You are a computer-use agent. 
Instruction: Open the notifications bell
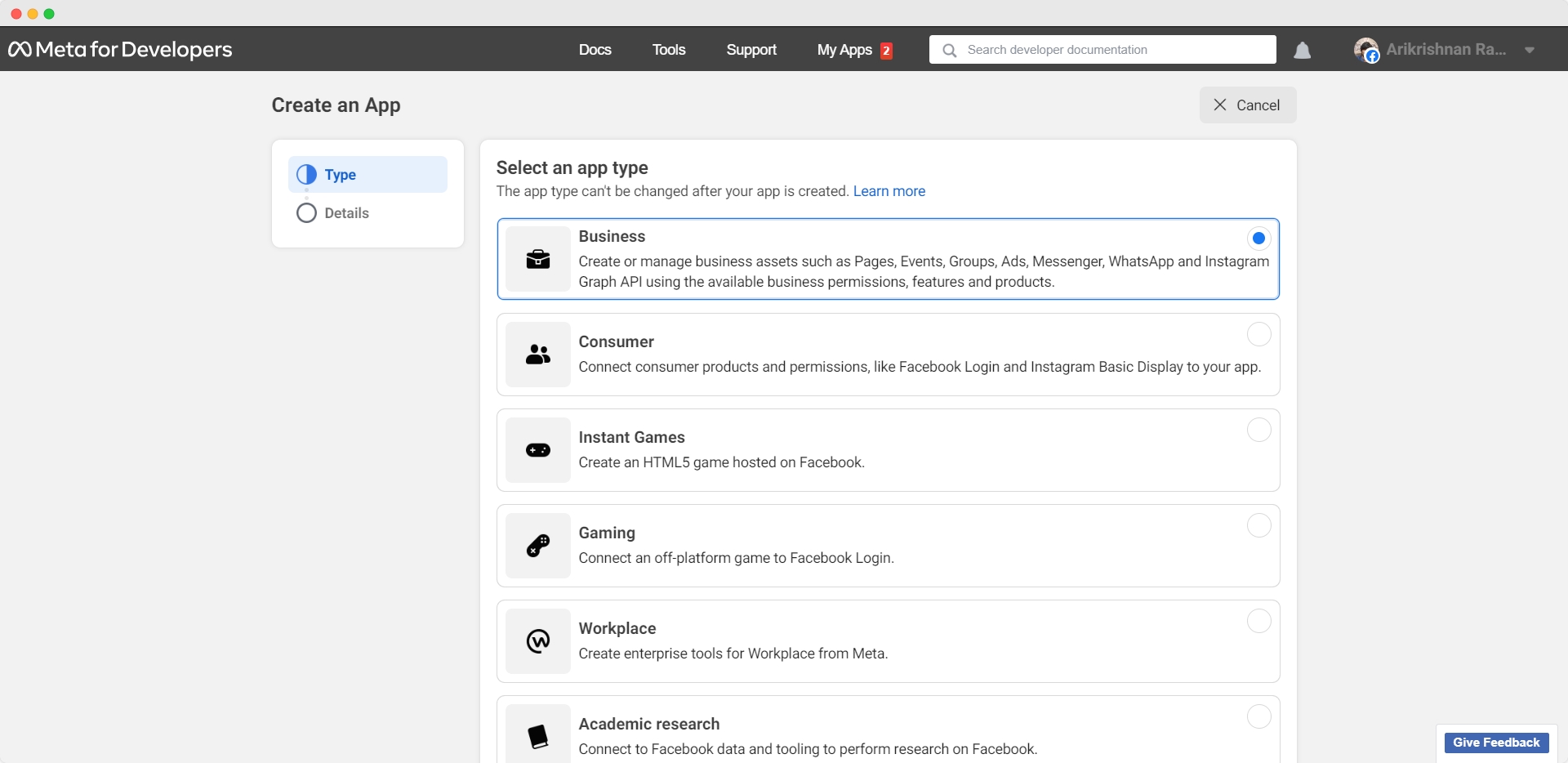[x=1303, y=51]
